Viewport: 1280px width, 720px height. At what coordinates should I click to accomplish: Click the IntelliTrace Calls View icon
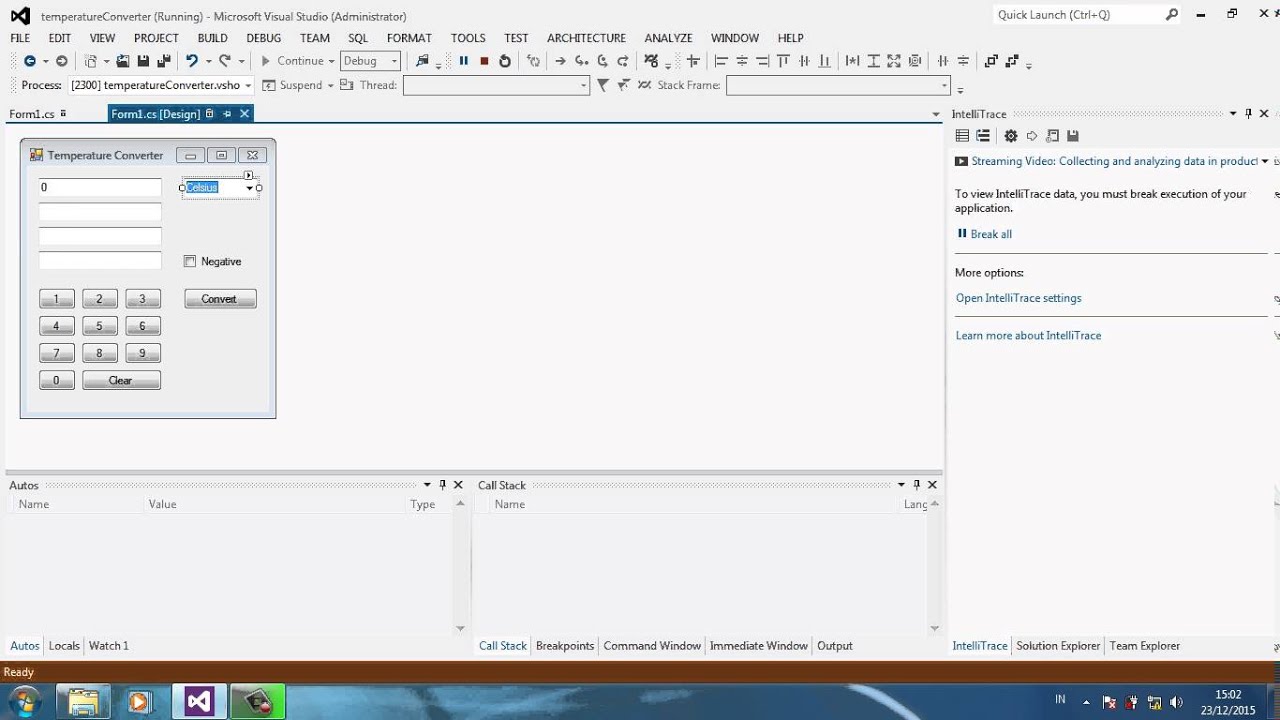983,136
